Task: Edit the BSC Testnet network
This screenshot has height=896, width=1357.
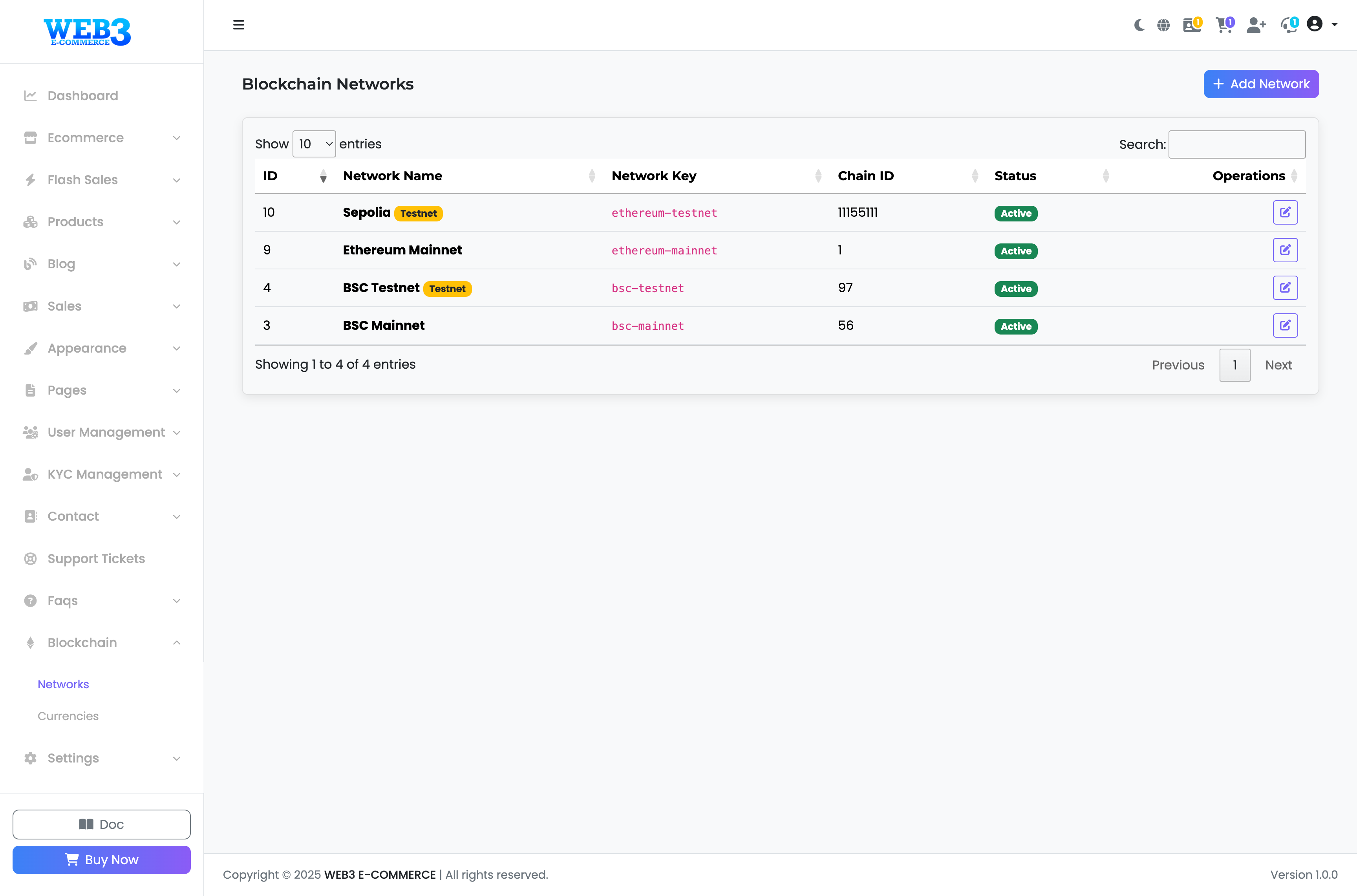Action: pyautogui.click(x=1285, y=288)
